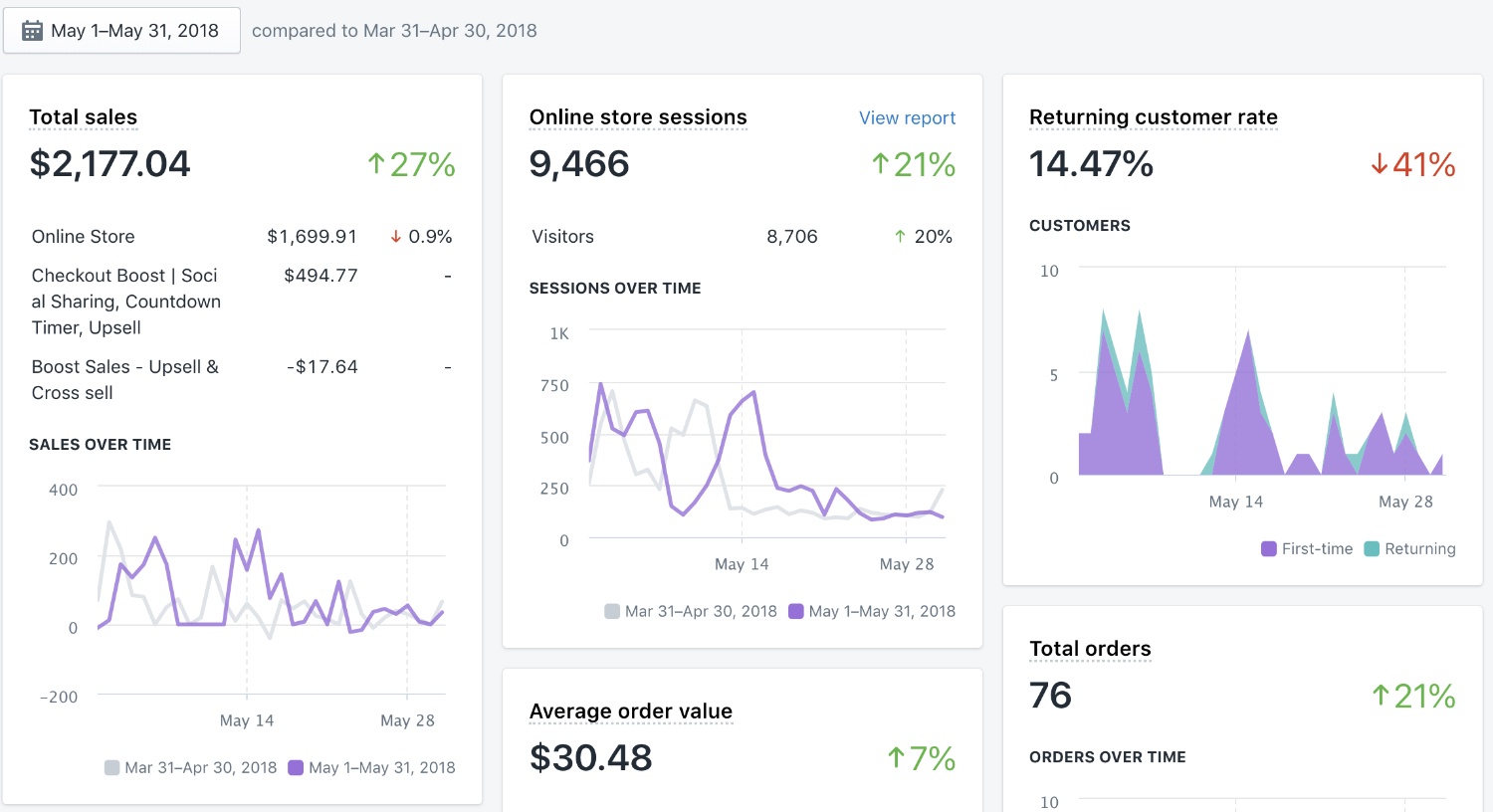Screen dimensions: 1493x812
Task: Click the Online Store sales row label
Action: coord(84,237)
